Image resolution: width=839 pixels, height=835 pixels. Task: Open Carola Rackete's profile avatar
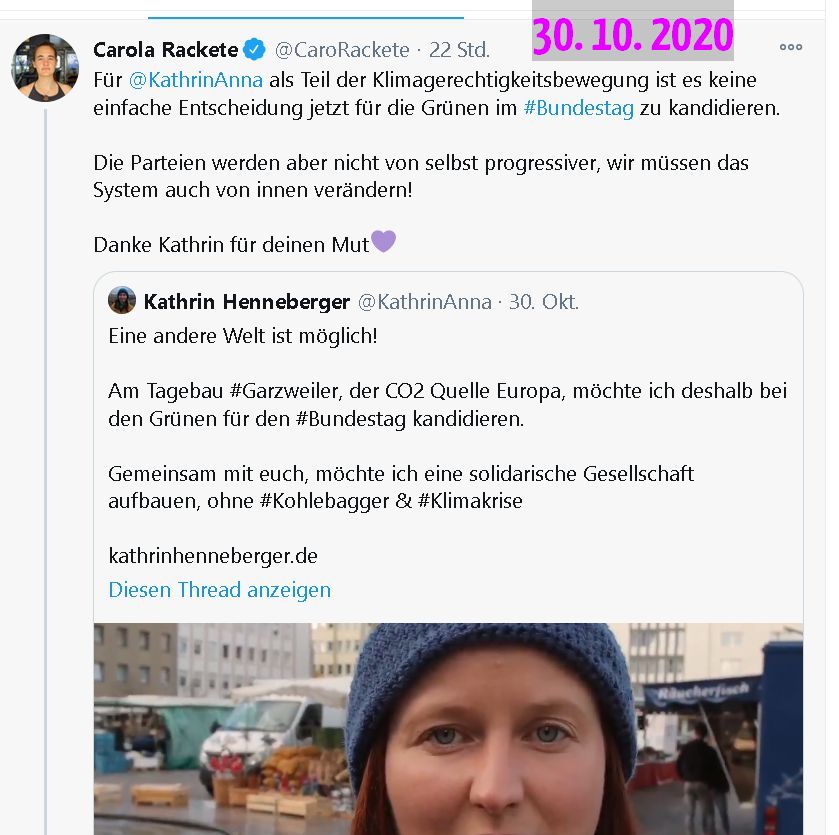pyautogui.click(x=45, y=68)
